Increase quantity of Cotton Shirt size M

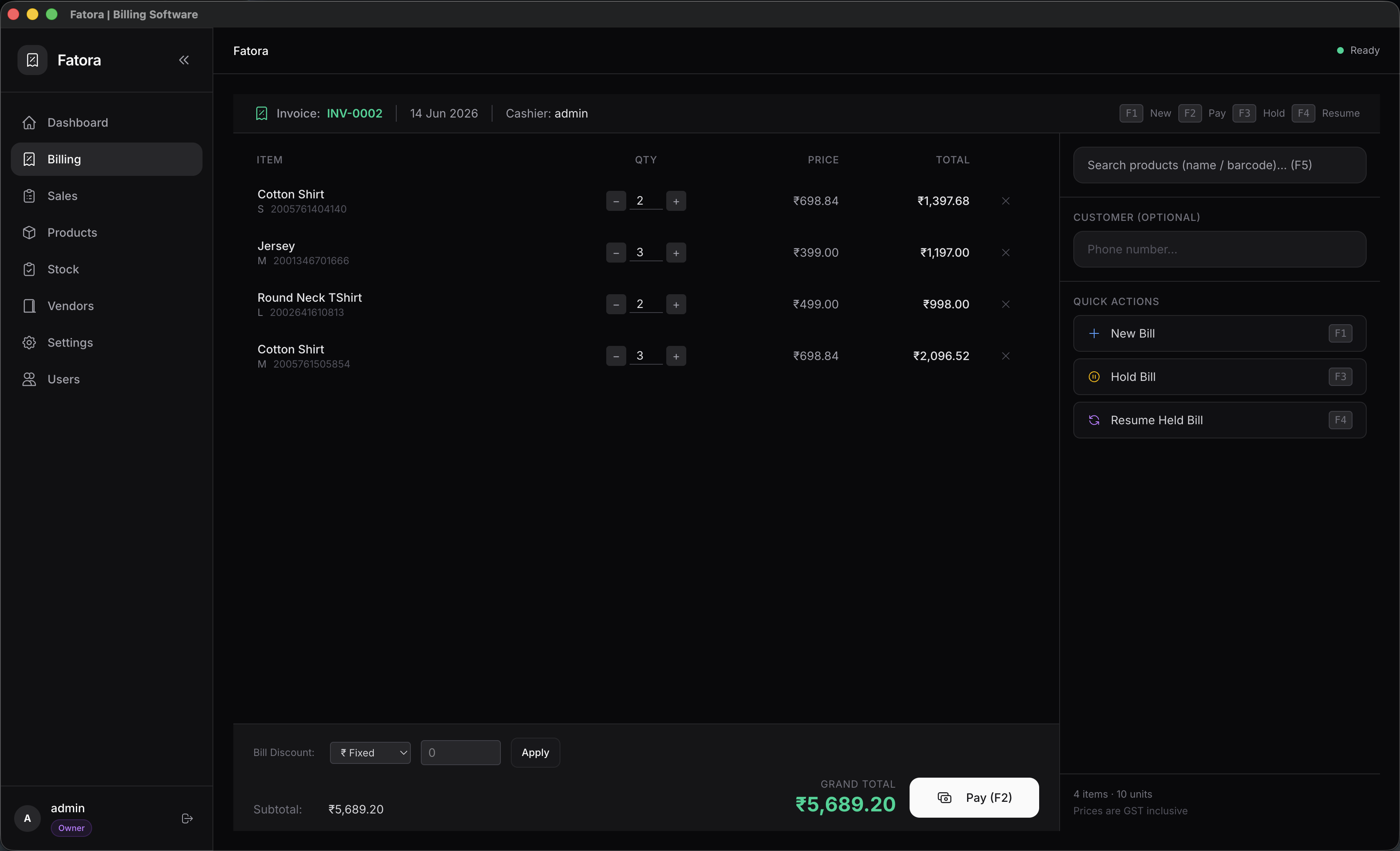(676, 356)
